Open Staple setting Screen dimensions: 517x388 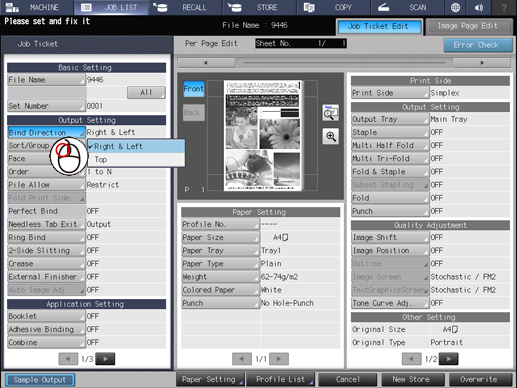pos(390,132)
